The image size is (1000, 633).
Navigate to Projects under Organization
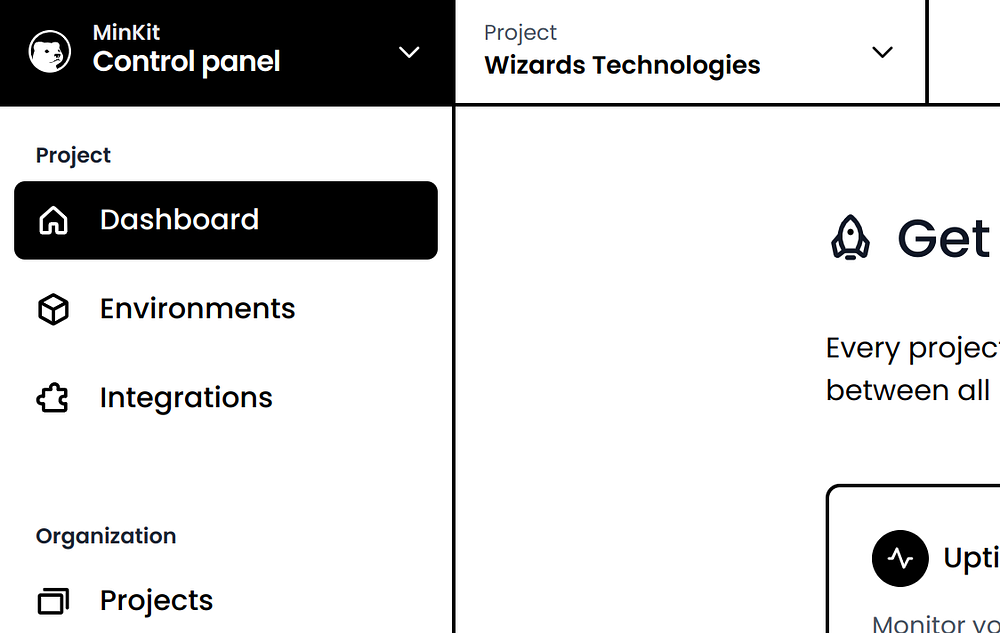[156, 601]
